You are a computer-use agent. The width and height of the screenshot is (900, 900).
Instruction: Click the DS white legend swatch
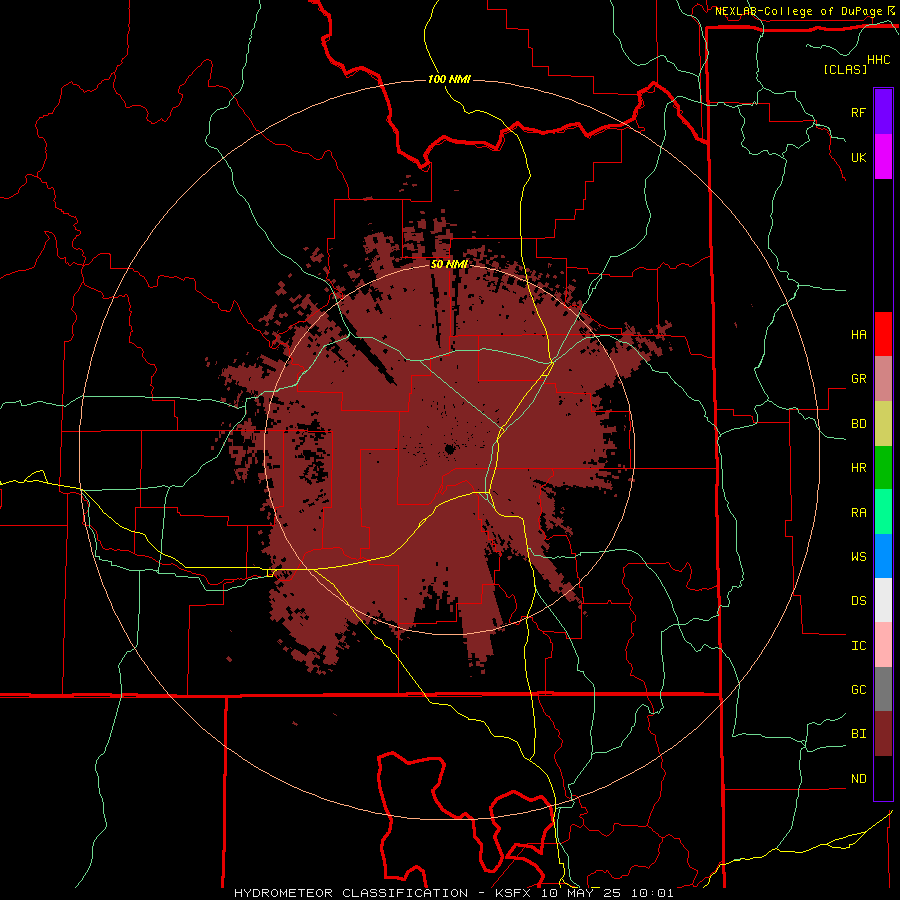883,600
